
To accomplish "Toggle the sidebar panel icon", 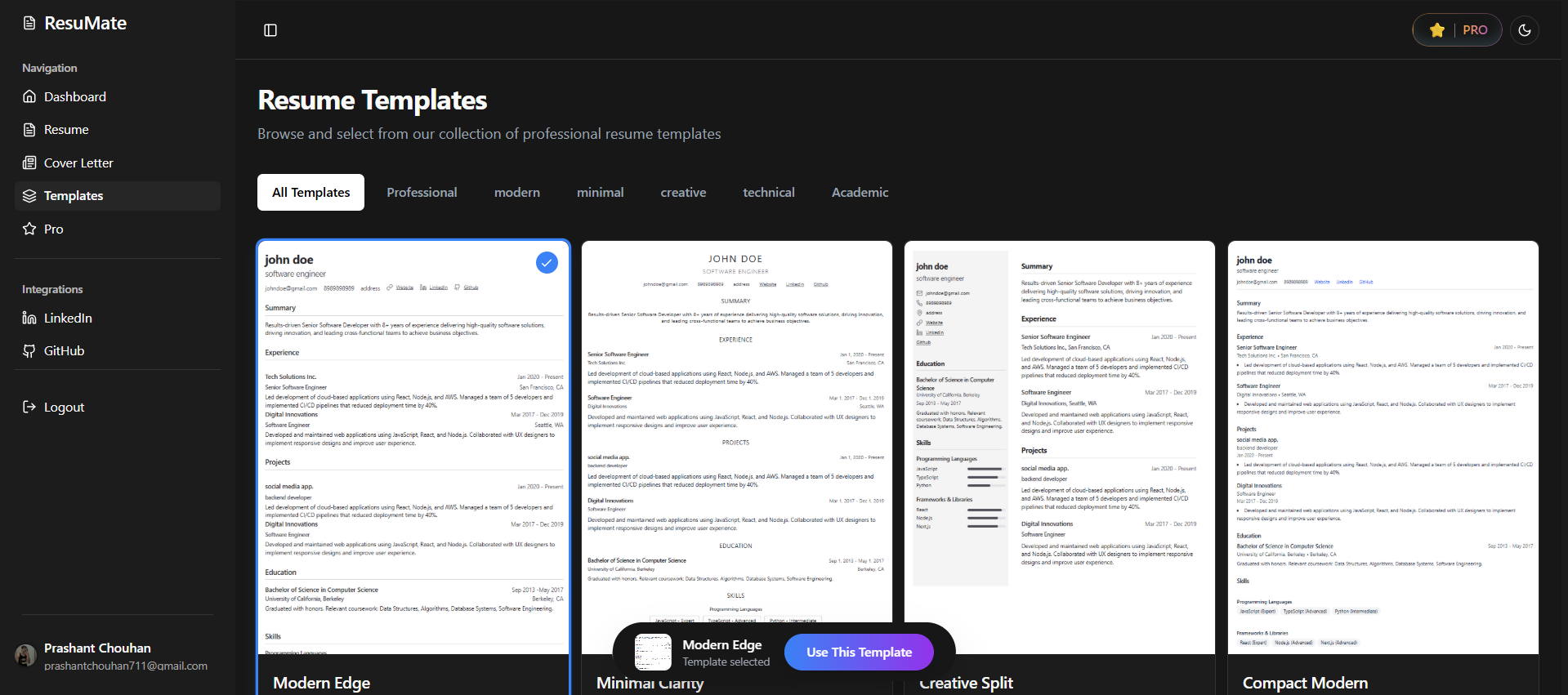I will click(x=270, y=30).
